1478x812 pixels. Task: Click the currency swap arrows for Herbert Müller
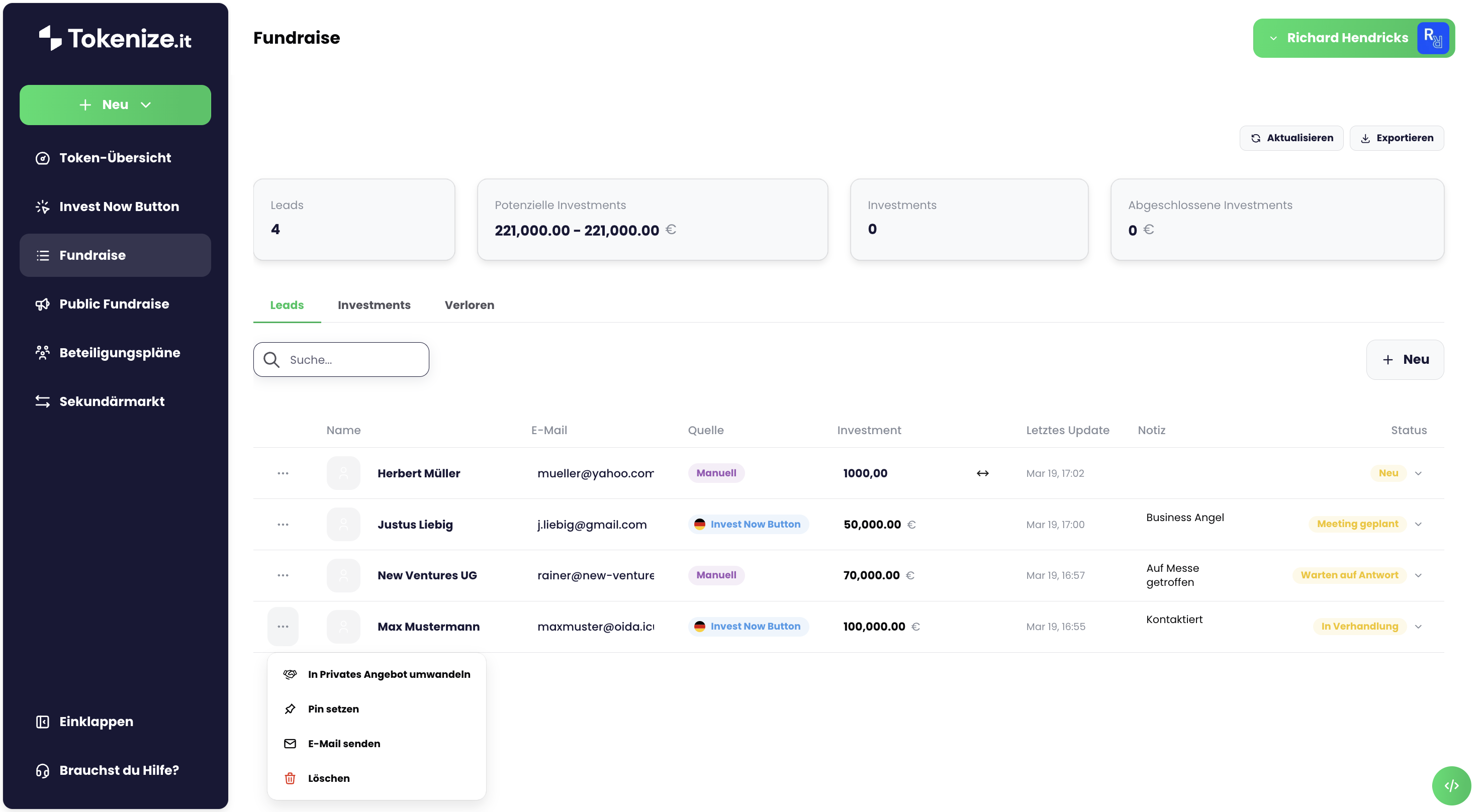coord(982,473)
